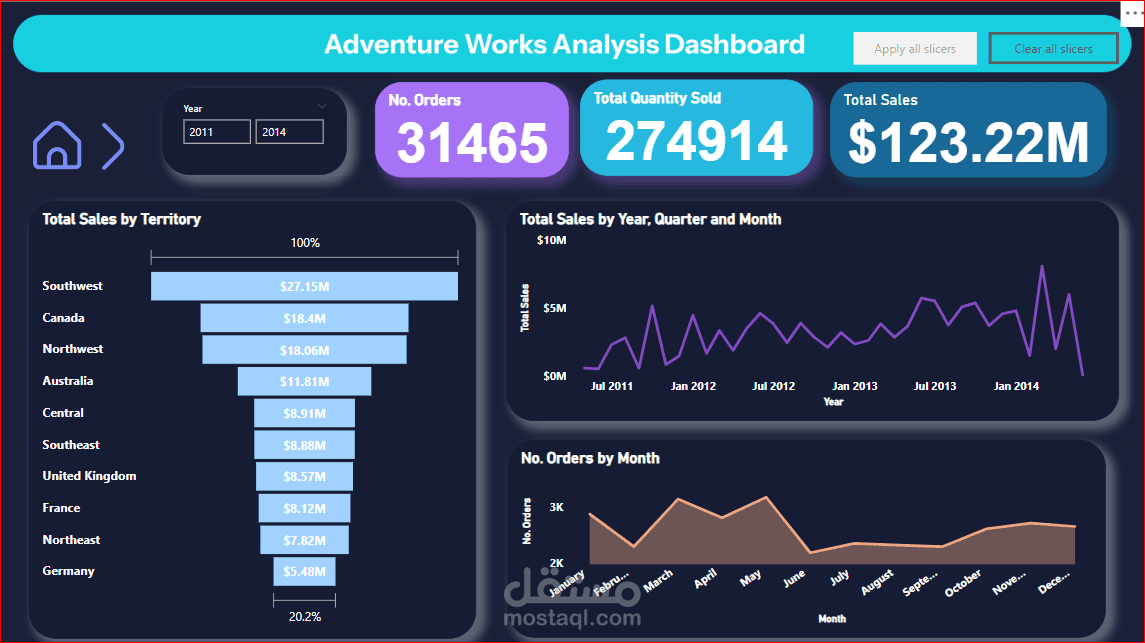Select Northwest $18.06M funnel bar
This screenshot has height=643, width=1145.
305,350
